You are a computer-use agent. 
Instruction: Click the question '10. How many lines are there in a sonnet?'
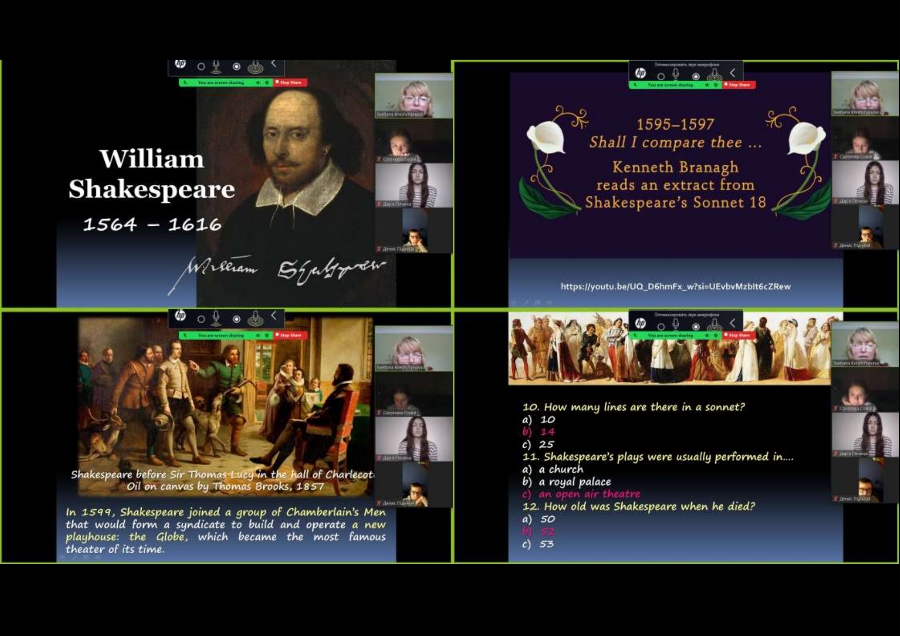click(x=634, y=407)
